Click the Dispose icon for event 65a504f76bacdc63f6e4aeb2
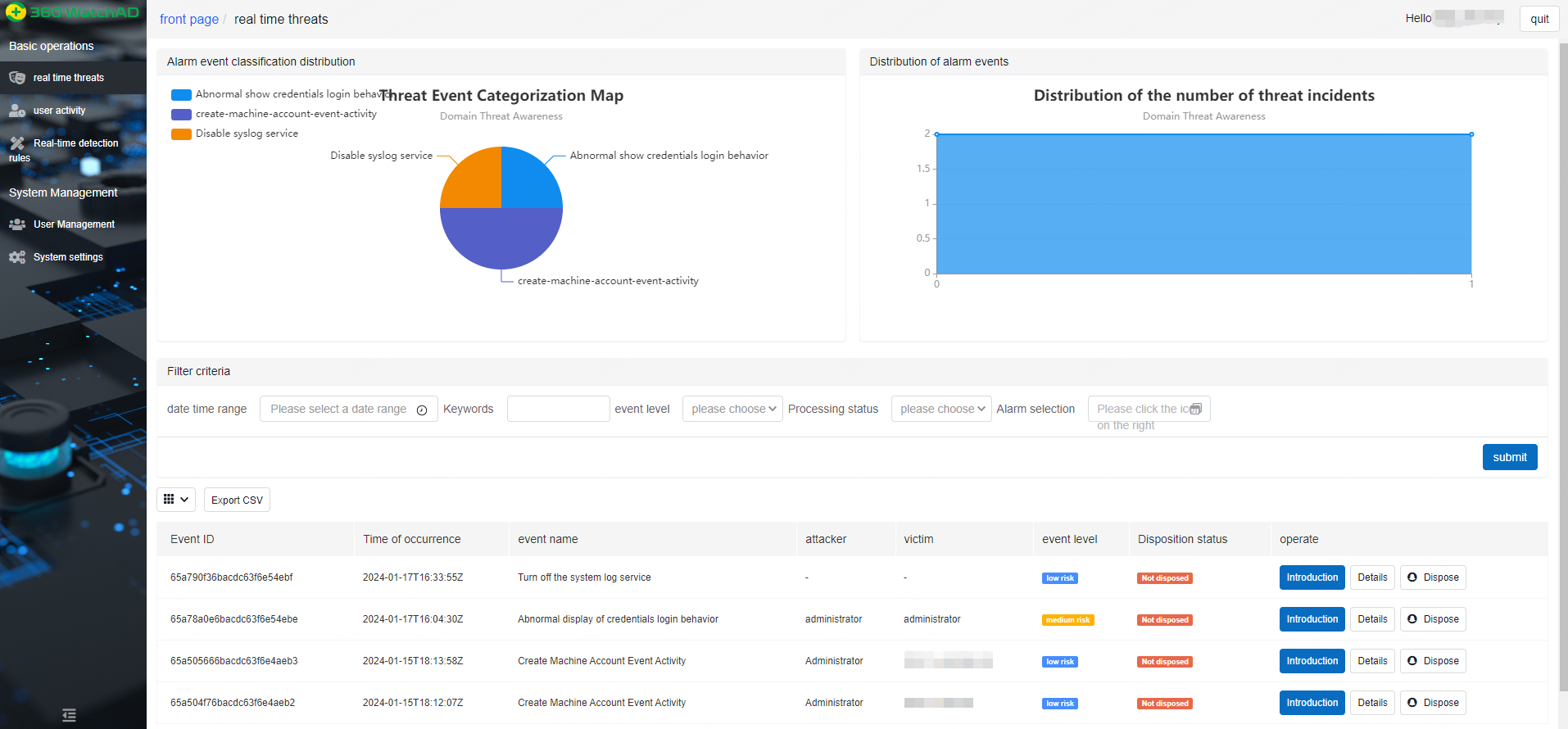 tap(1412, 703)
